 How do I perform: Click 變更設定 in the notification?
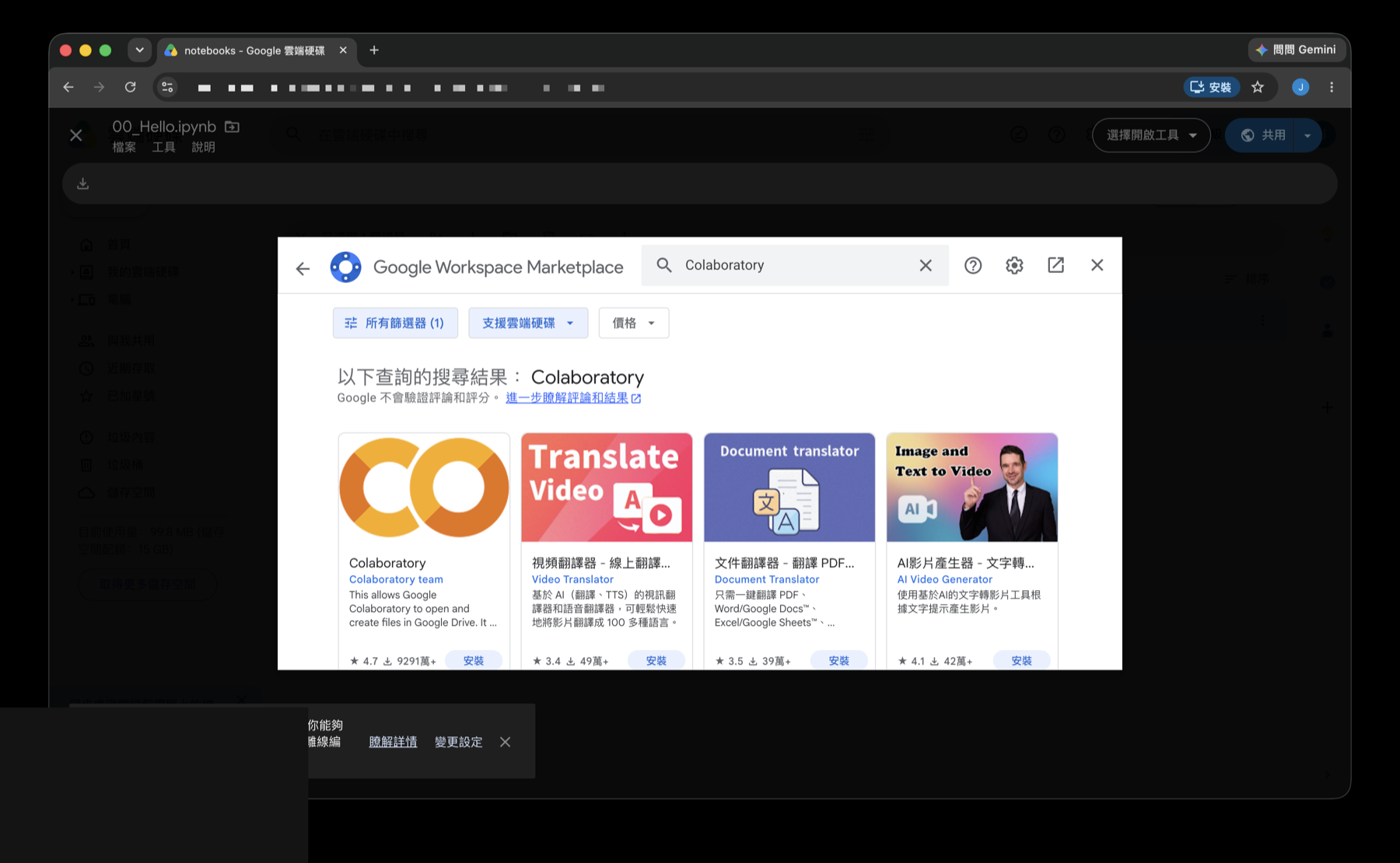[458, 742]
